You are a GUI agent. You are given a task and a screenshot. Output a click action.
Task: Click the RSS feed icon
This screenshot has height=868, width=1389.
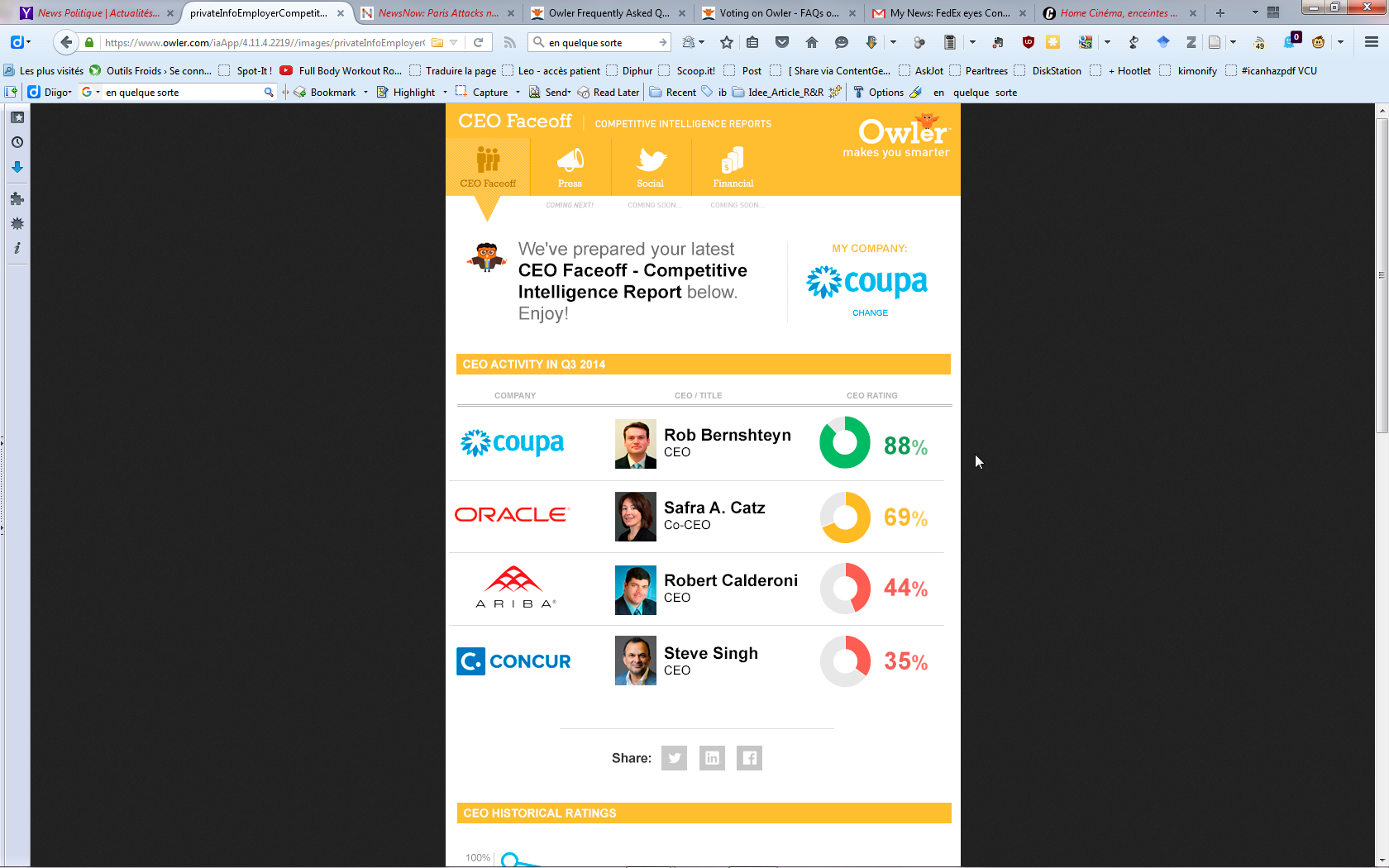[x=510, y=42]
